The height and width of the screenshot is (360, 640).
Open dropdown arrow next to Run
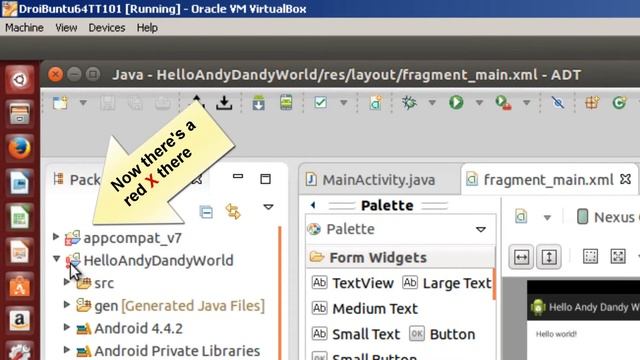click(479, 103)
